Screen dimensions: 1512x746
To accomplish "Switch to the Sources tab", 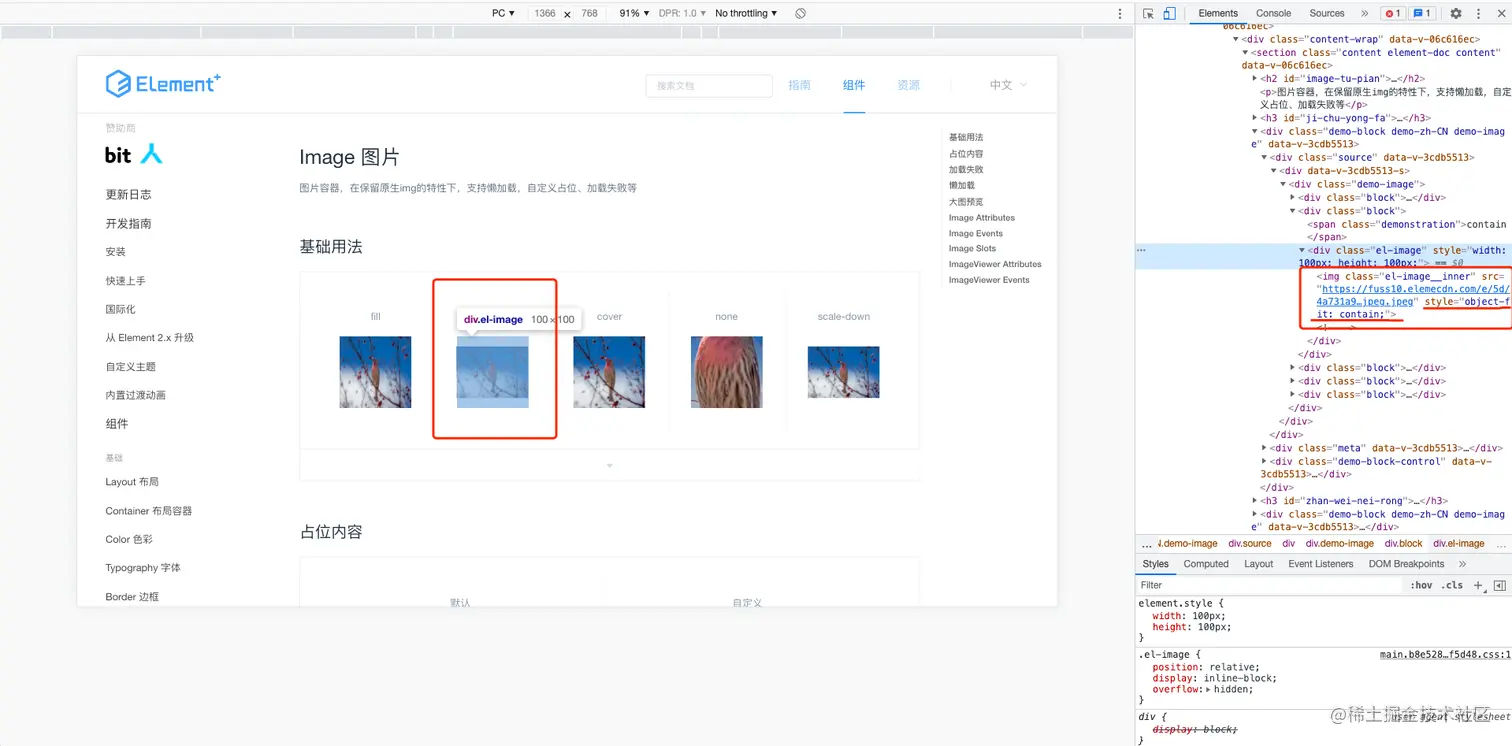I will pyautogui.click(x=1327, y=13).
